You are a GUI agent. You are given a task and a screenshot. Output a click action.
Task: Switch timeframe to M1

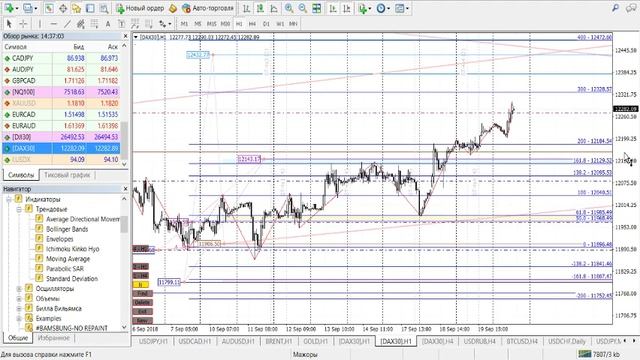184,24
